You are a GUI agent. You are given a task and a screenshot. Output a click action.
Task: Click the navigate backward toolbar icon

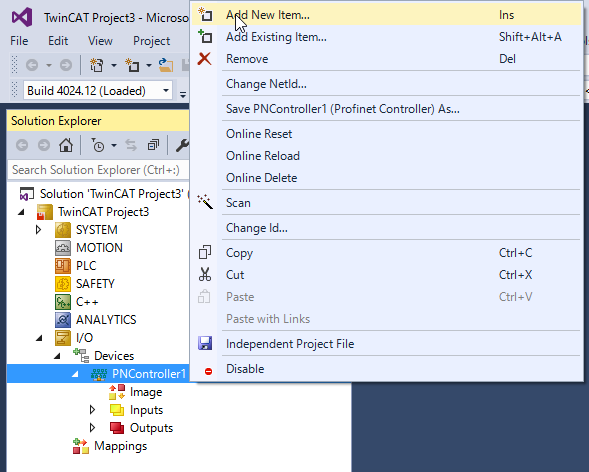point(32,65)
